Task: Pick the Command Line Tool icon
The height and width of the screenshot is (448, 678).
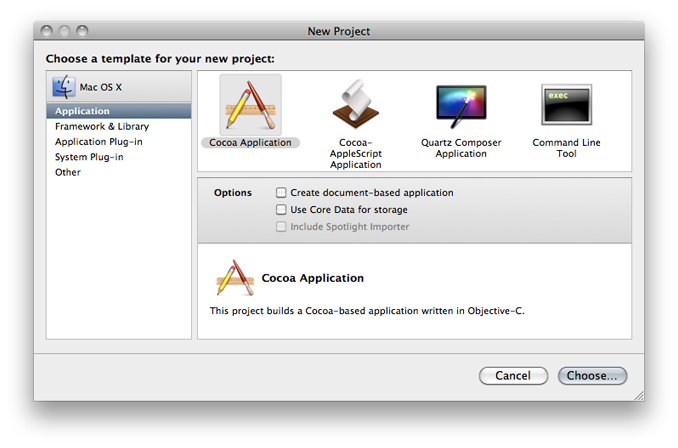Action: click(567, 106)
